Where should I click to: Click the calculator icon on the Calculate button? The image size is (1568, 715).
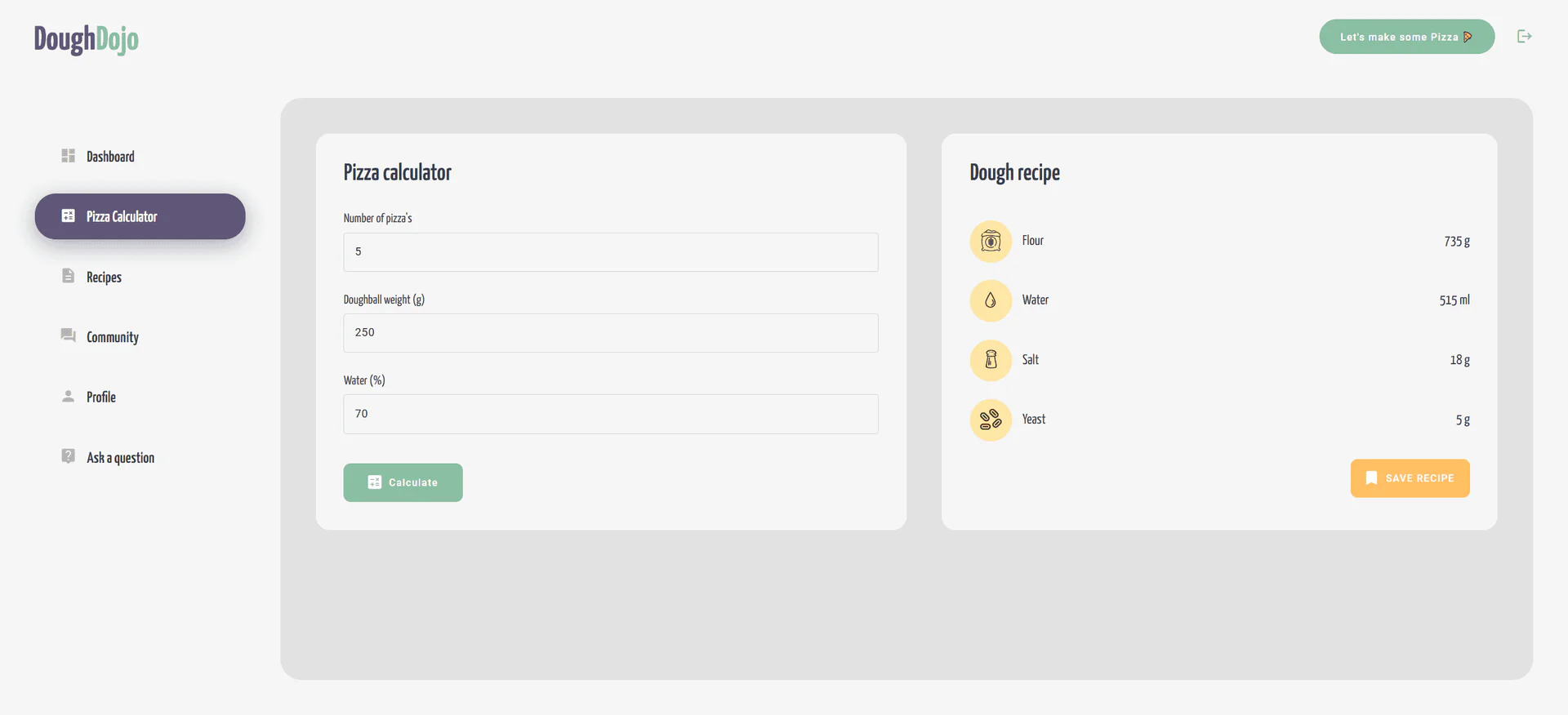(x=374, y=482)
